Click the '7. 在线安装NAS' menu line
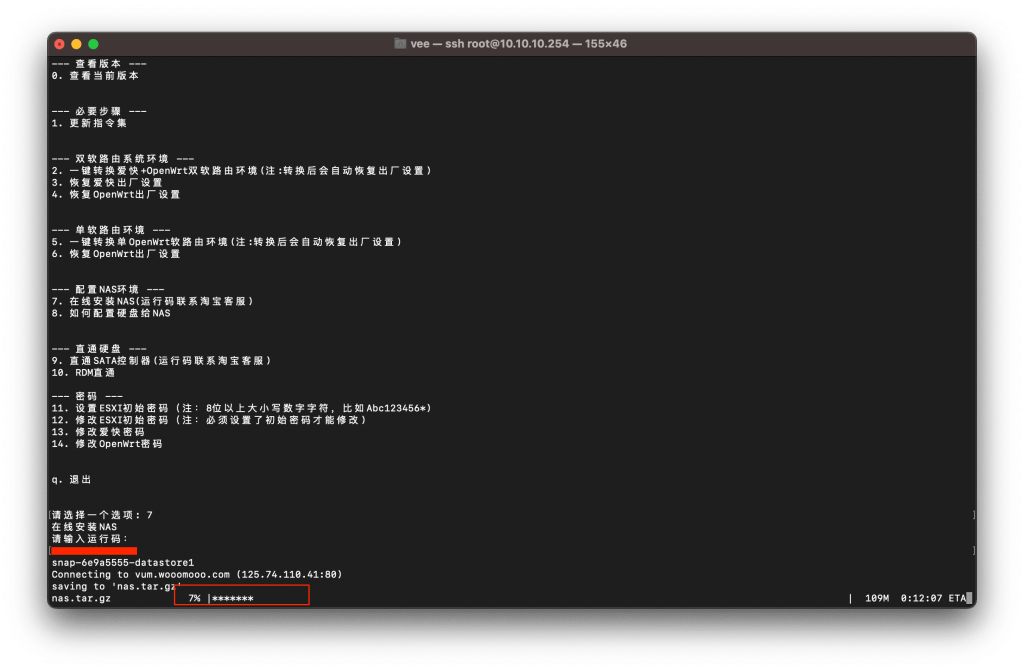Image resolution: width=1024 pixels, height=671 pixels. click(153, 301)
